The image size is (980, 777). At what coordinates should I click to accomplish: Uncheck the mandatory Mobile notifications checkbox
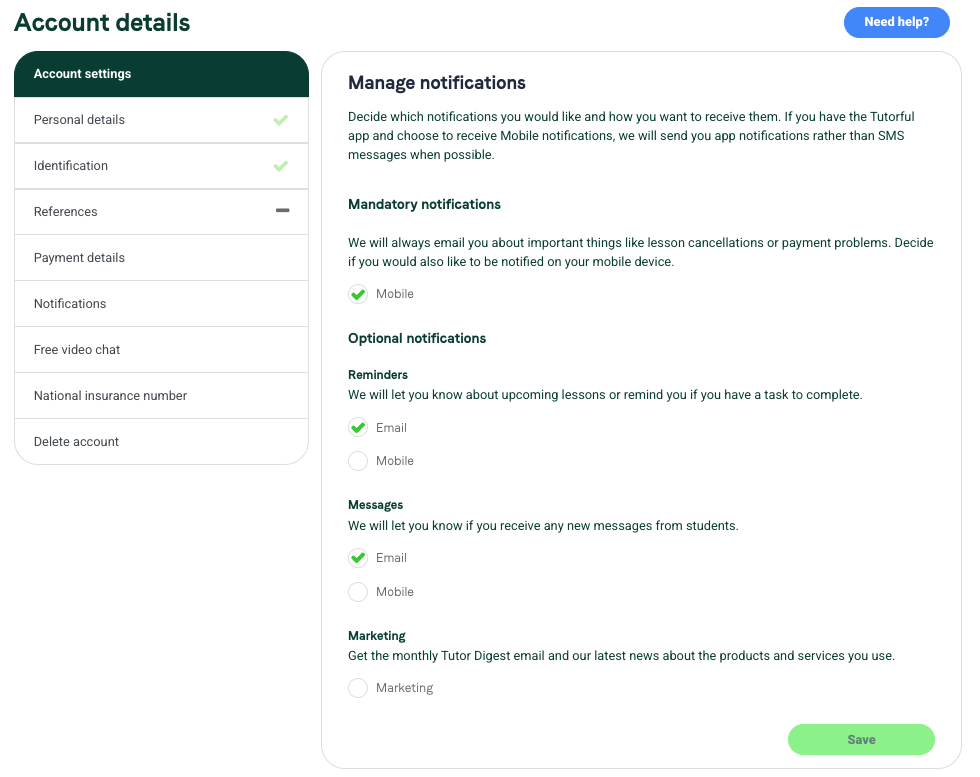358,294
